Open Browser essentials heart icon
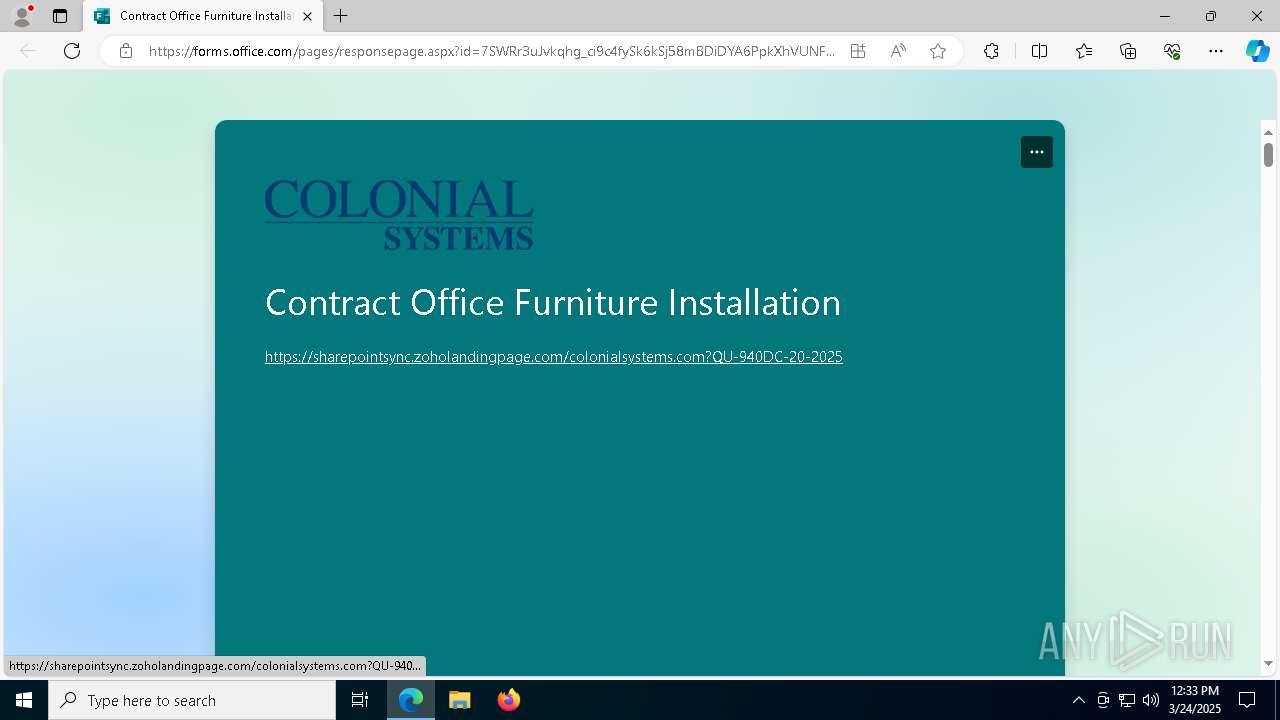The width and height of the screenshot is (1280, 720). coord(1172,51)
